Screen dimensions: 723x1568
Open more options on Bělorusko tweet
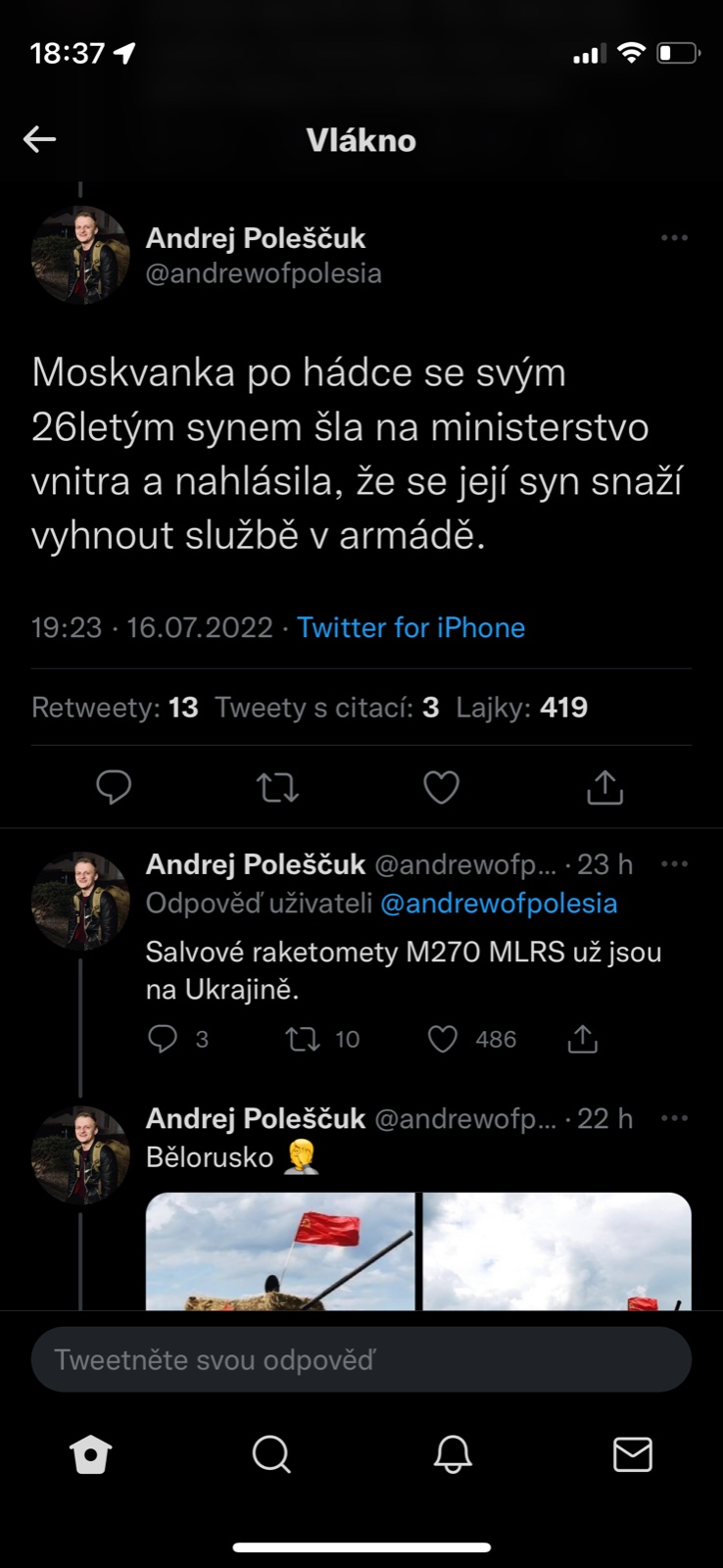[x=674, y=1118]
